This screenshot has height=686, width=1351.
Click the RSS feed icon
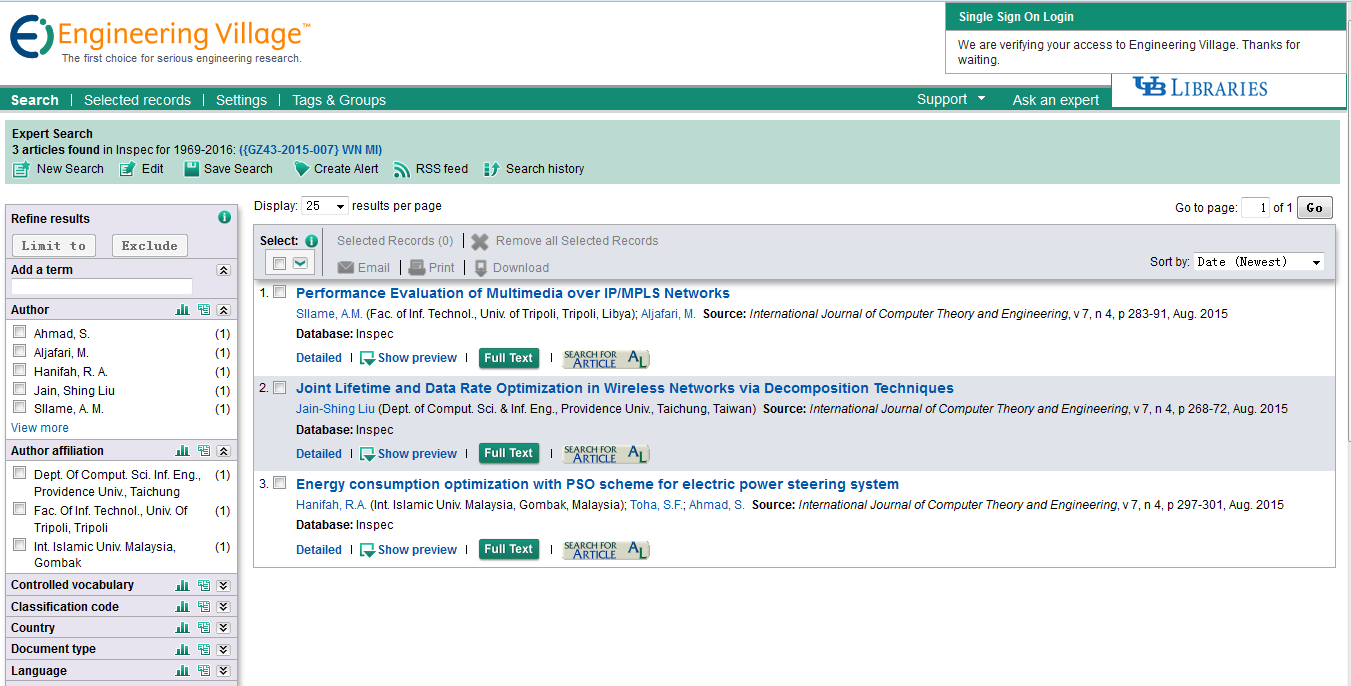402,169
